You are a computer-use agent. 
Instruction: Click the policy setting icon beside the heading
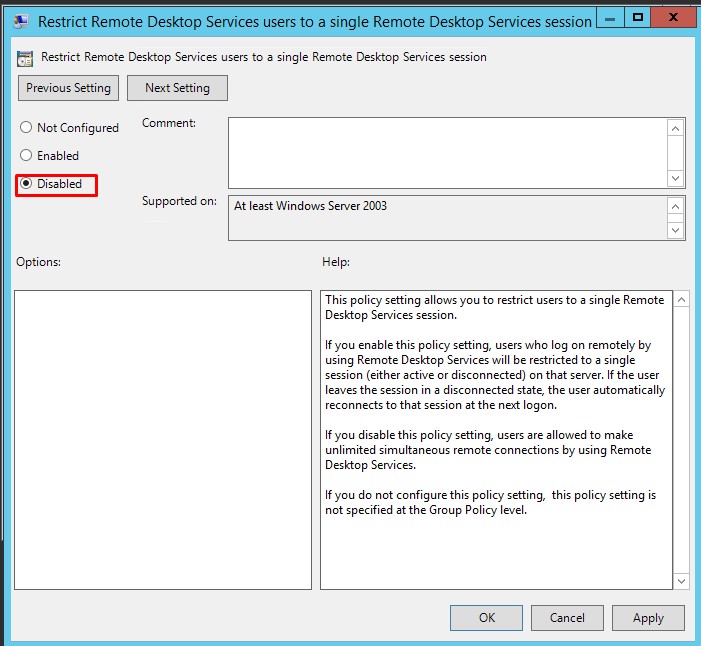(26, 57)
